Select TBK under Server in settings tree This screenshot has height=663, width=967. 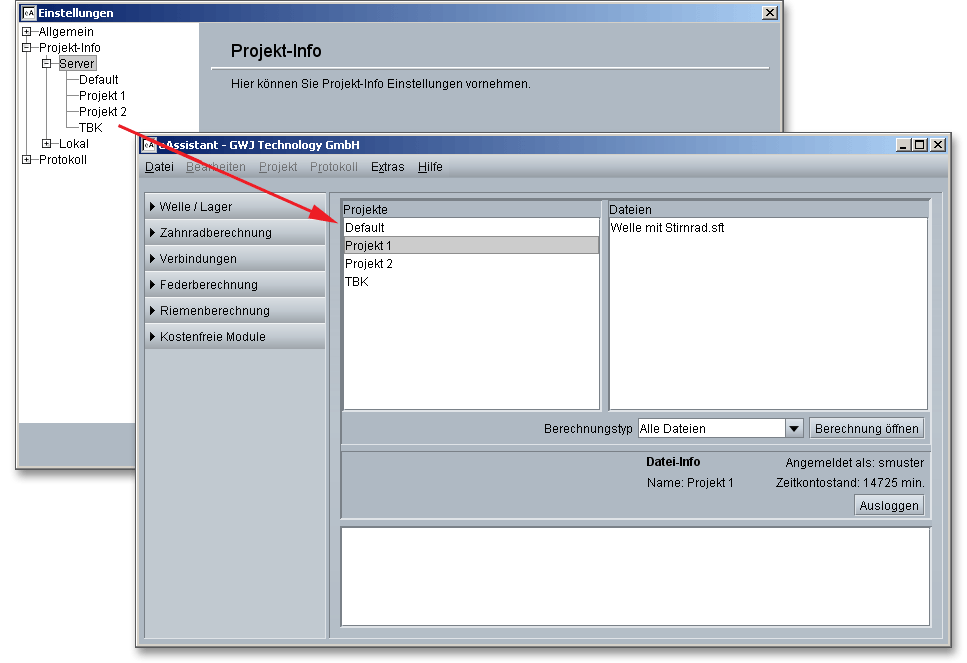pos(90,128)
